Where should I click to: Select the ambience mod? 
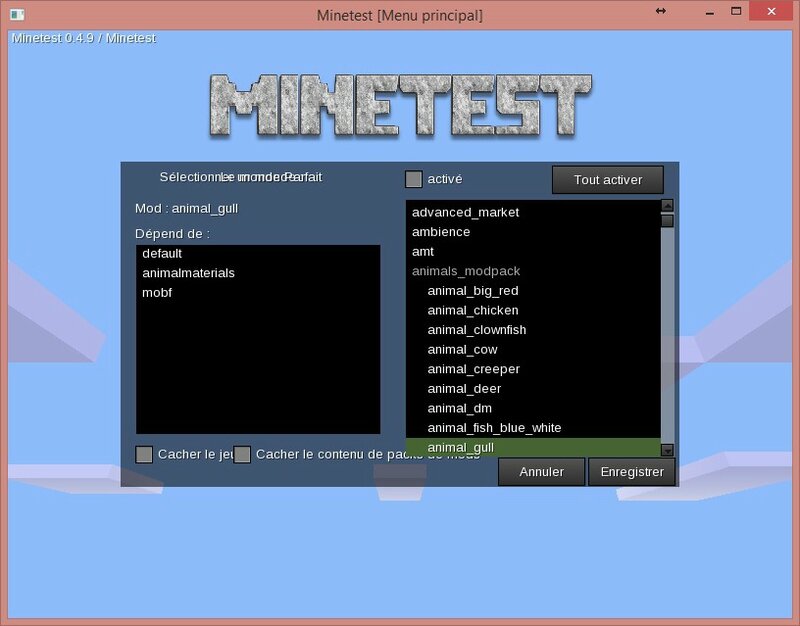point(441,232)
